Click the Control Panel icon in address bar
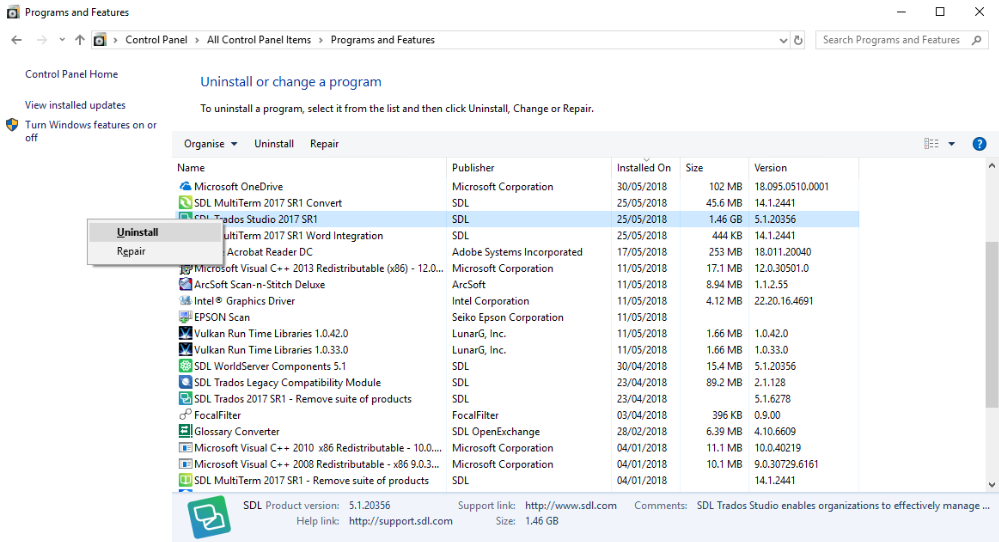The image size is (999, 542). (x=100, y=40)
